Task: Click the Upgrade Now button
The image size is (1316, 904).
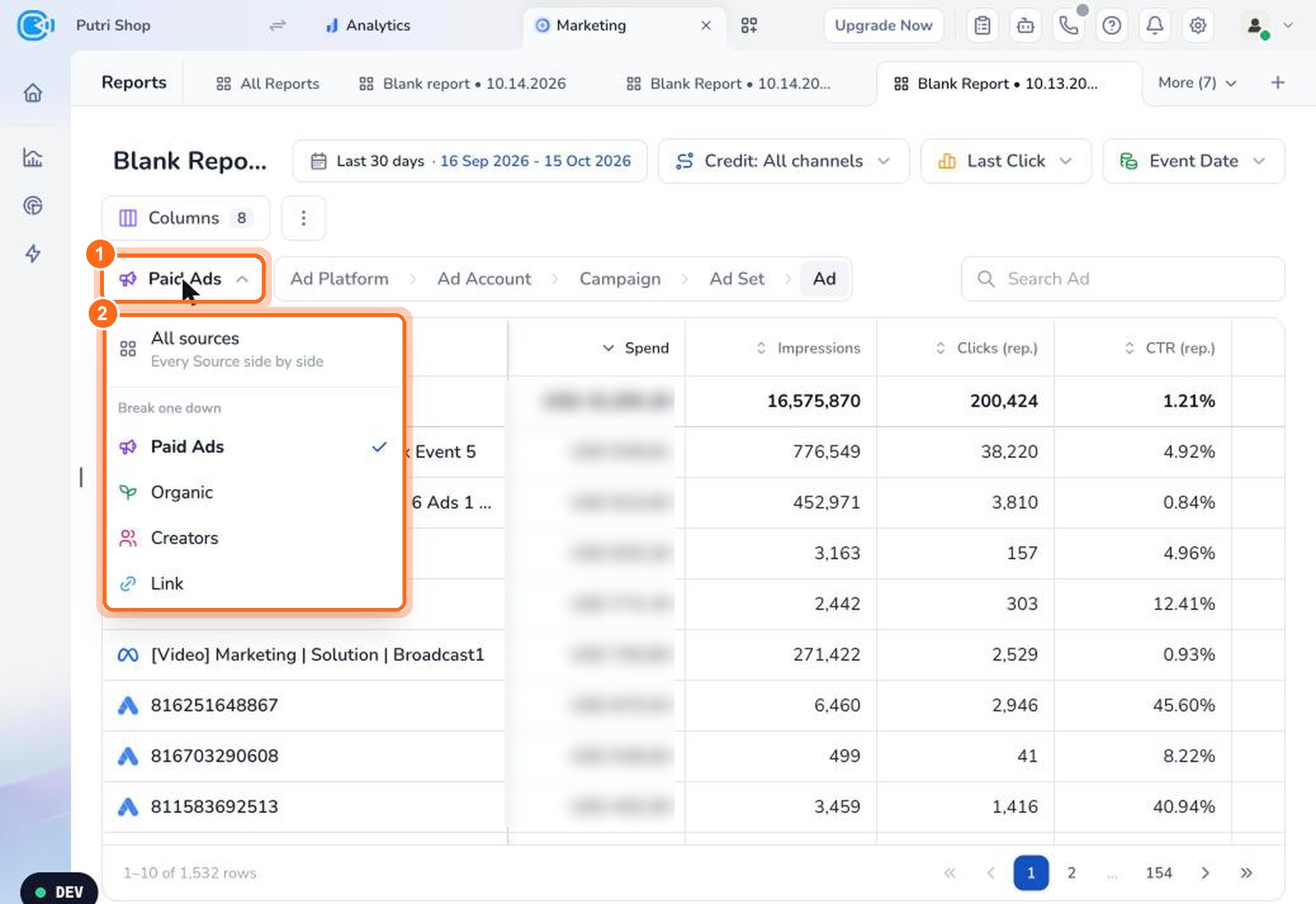Action: (x=883, y=25)
